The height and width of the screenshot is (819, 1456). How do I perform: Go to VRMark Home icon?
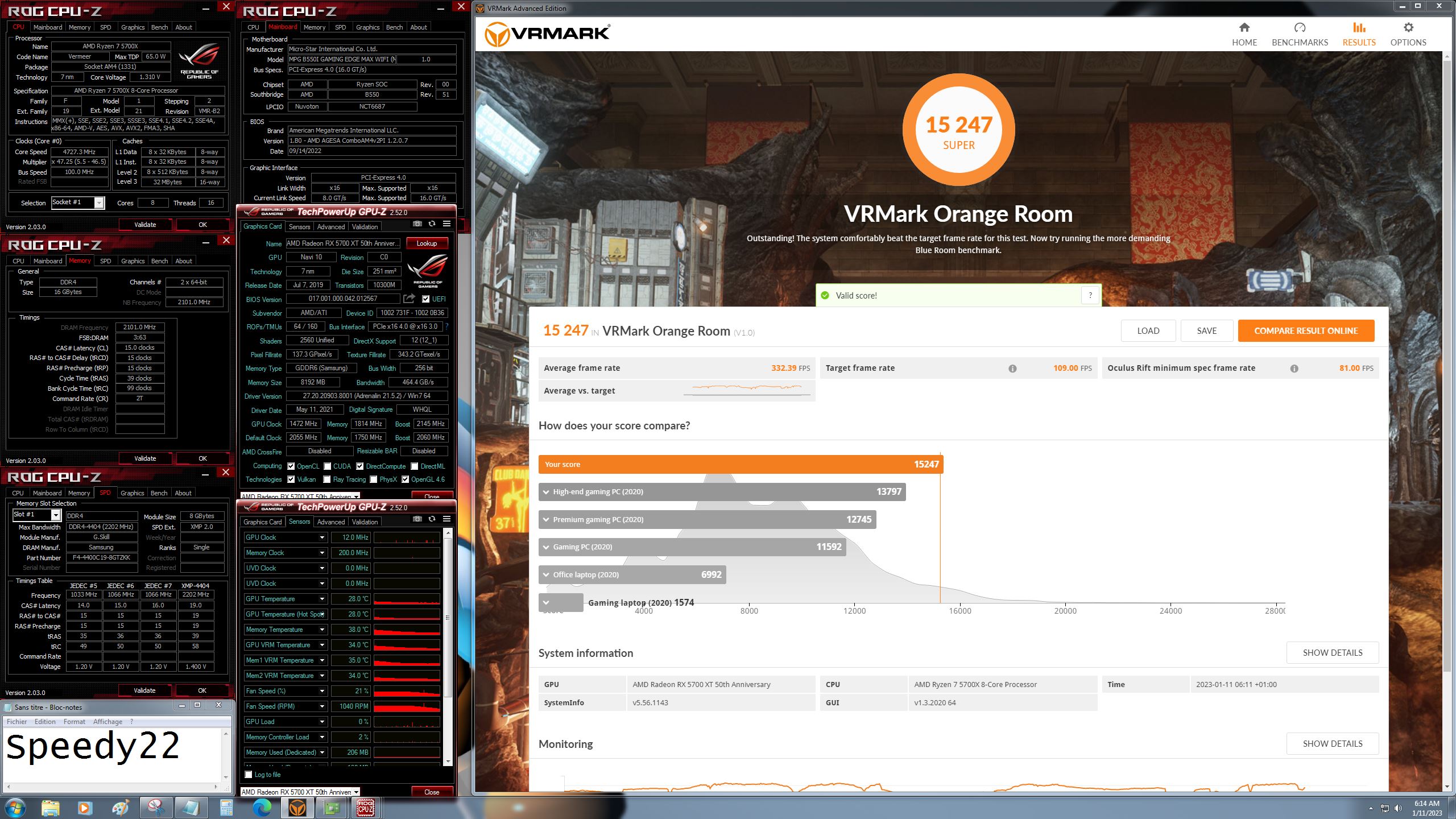point(1244,27)
